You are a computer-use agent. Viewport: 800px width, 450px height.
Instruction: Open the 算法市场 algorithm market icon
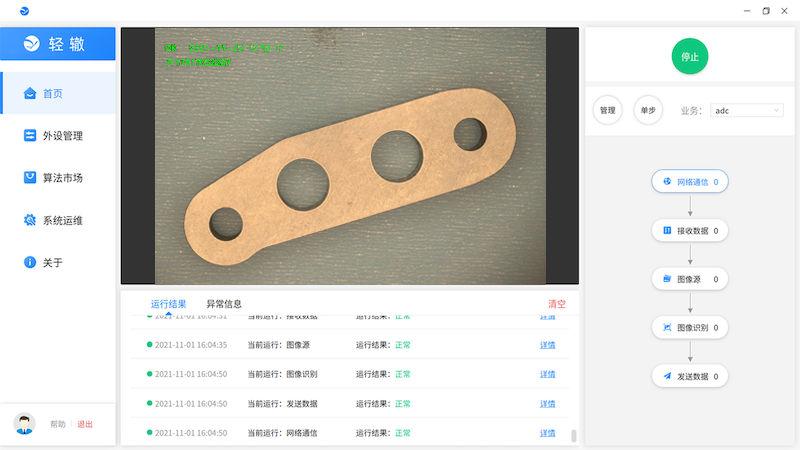coord(30,178)
